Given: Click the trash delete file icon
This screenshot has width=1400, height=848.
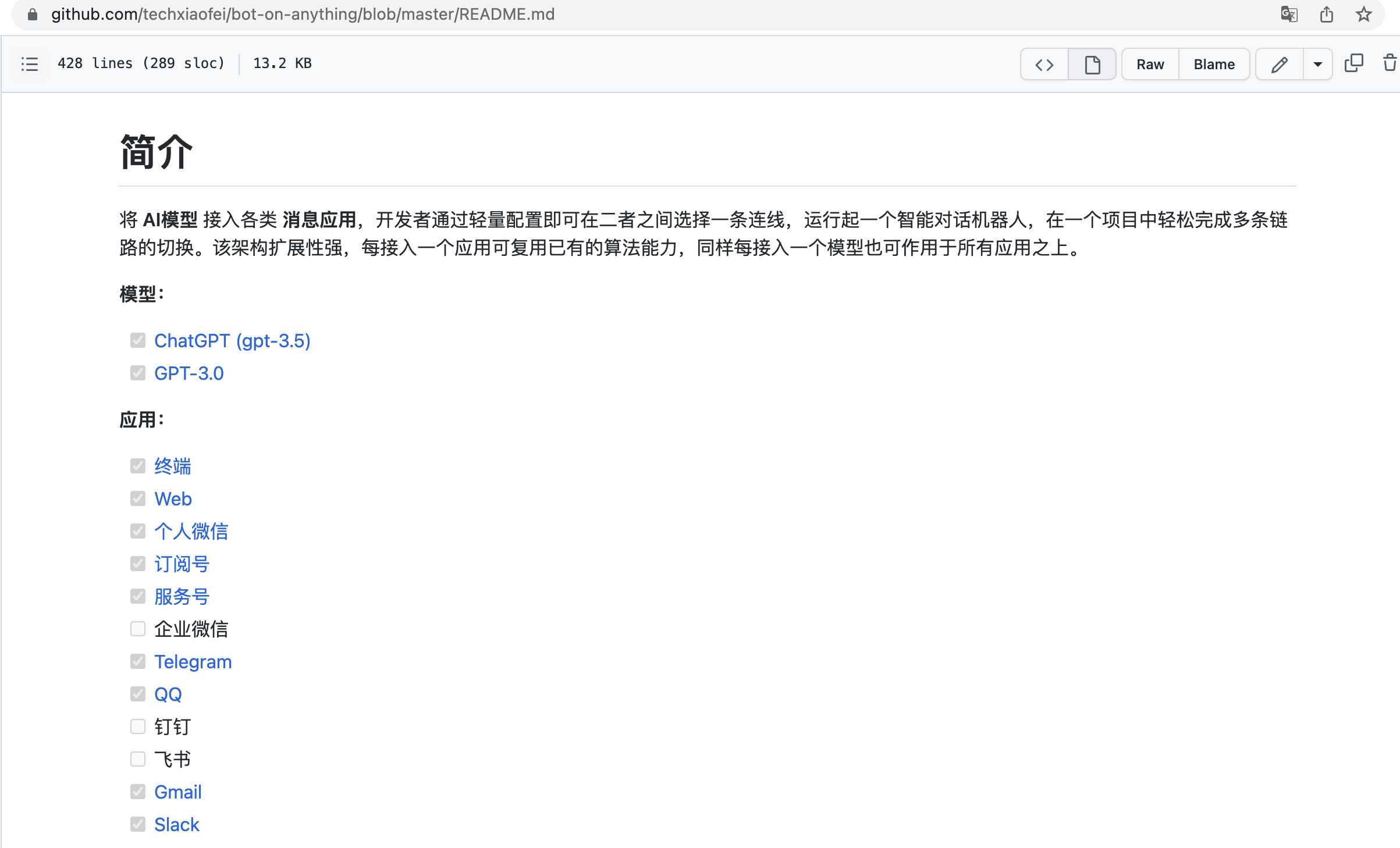Looking at the screenshot, I should [x=1390, y=63].
